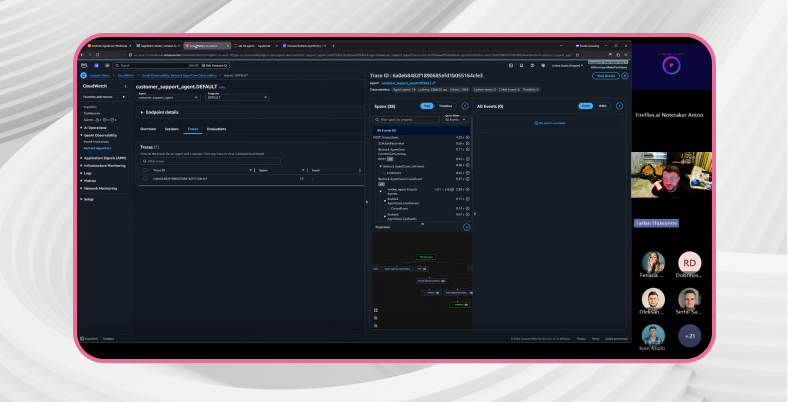The height and width of the screenshot is (402, 788).
Task: Open the CloudWatch breadcrumb link
Action: point(126,75)
